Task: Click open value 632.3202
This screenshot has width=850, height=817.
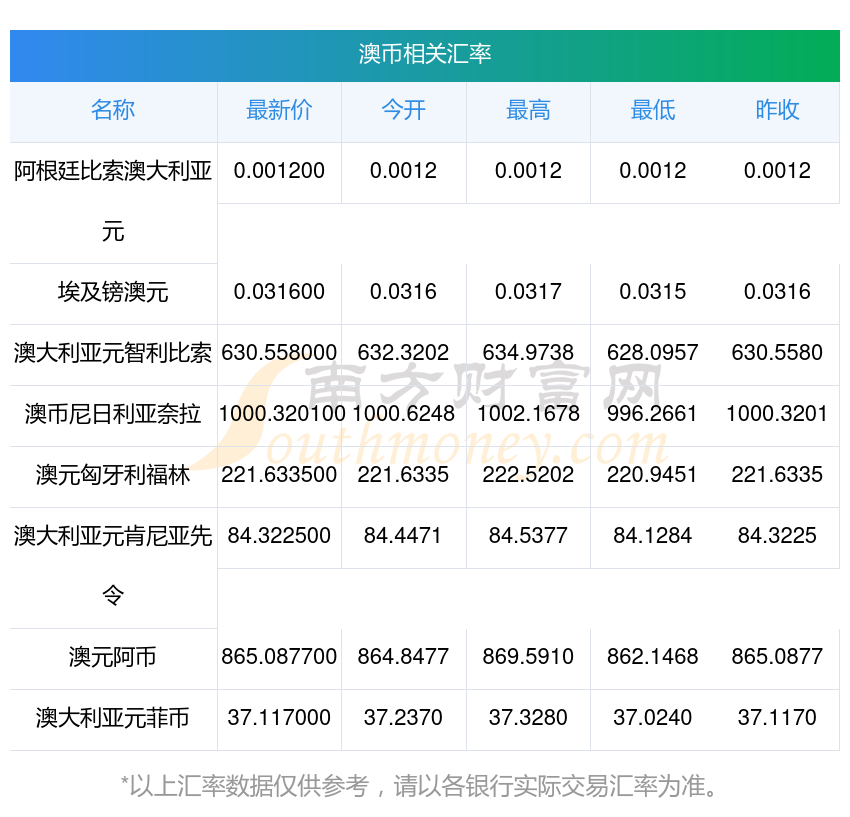Action: [x=403, y=352]
